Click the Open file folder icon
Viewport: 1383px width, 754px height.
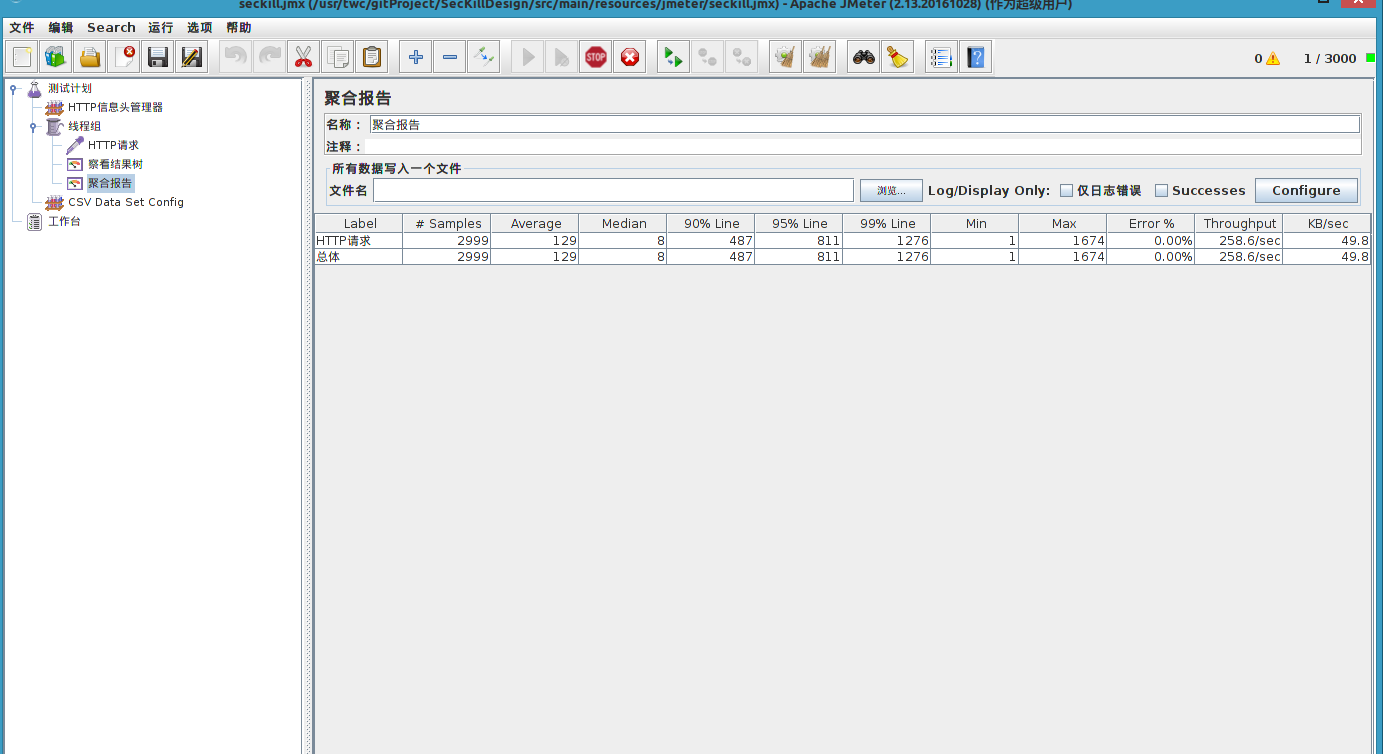(90, 57)
